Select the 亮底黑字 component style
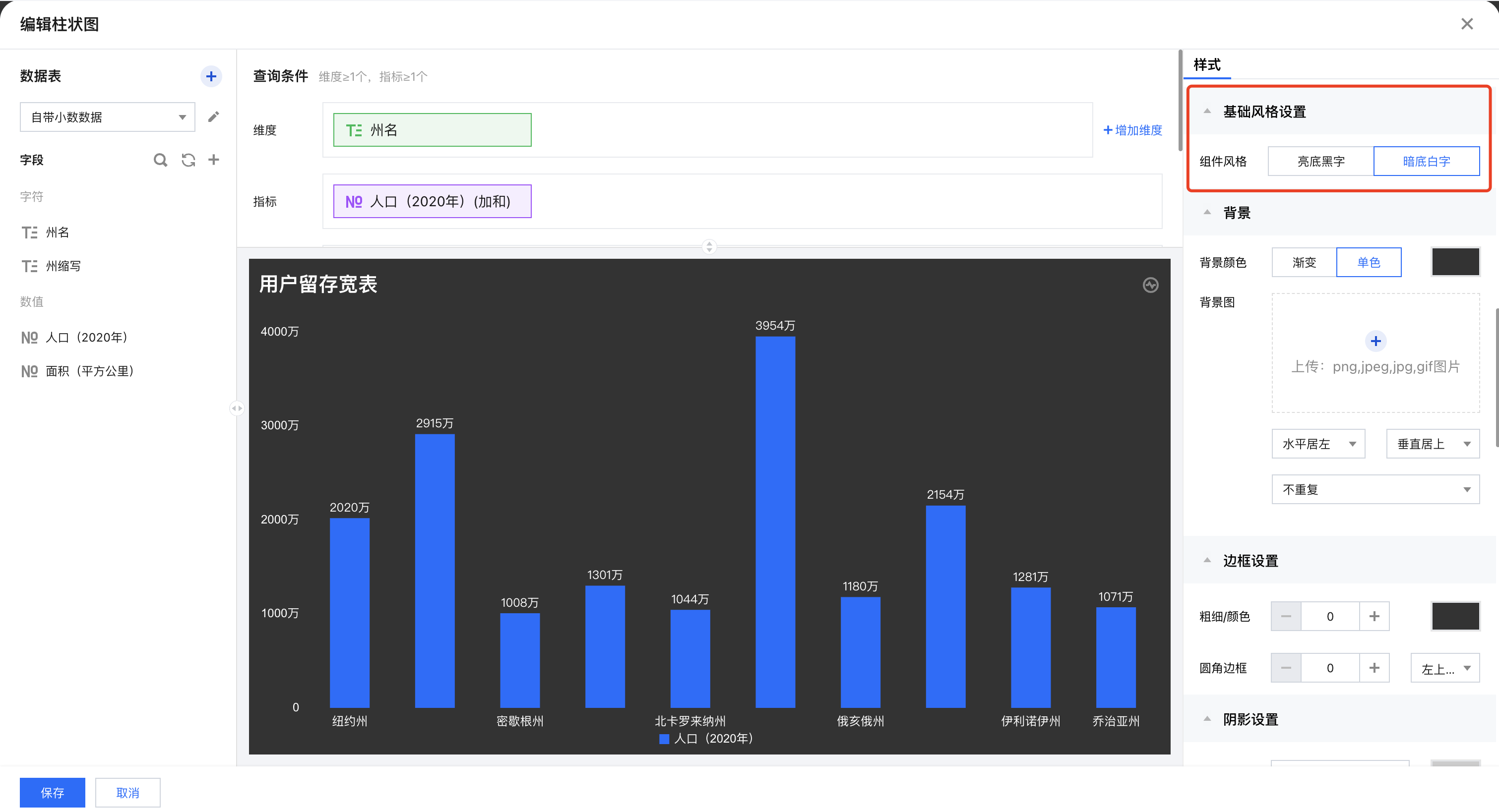 1320,161
